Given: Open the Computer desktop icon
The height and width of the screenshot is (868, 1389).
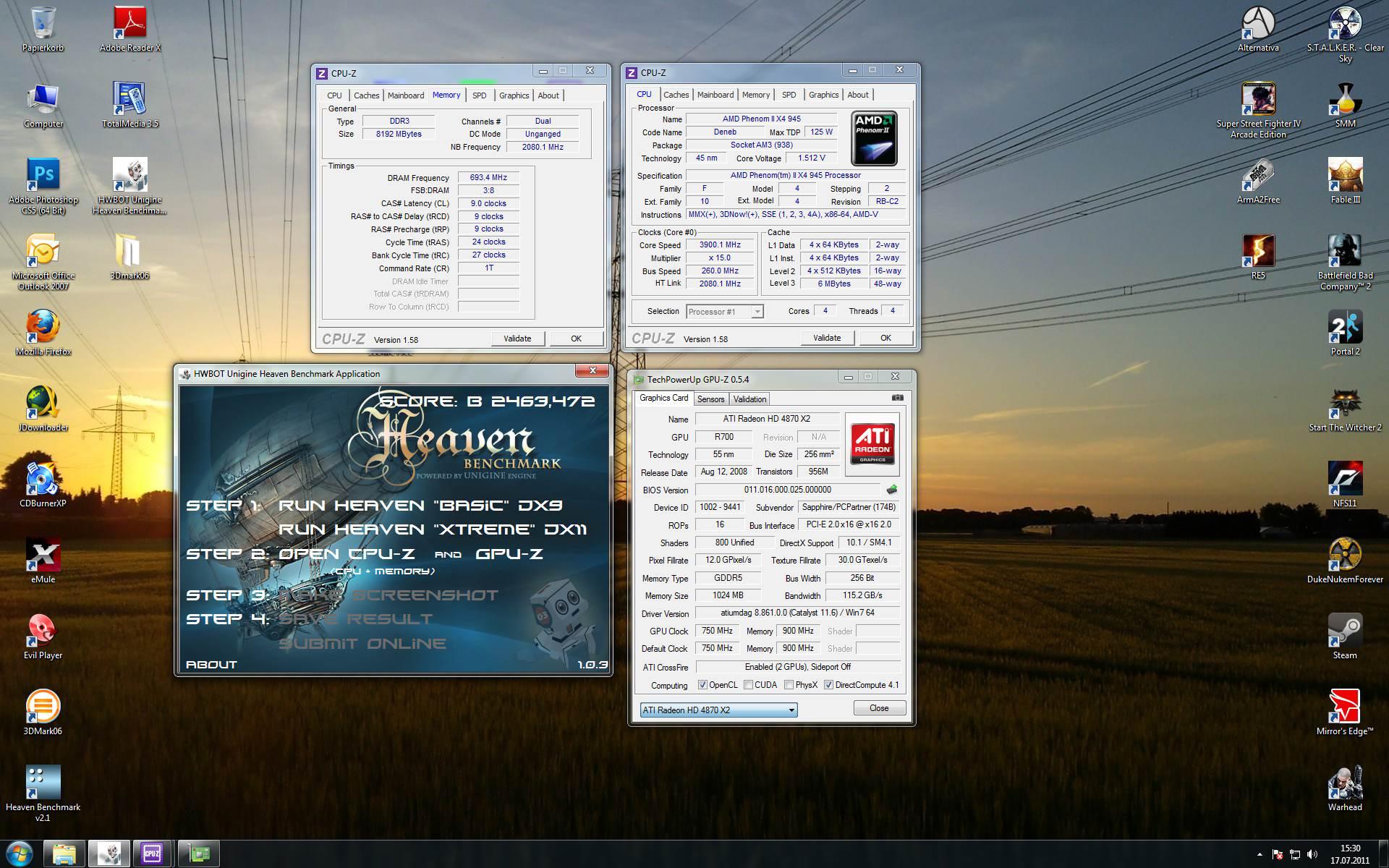Looking at the screenshot, I should (x=43, y=105).
